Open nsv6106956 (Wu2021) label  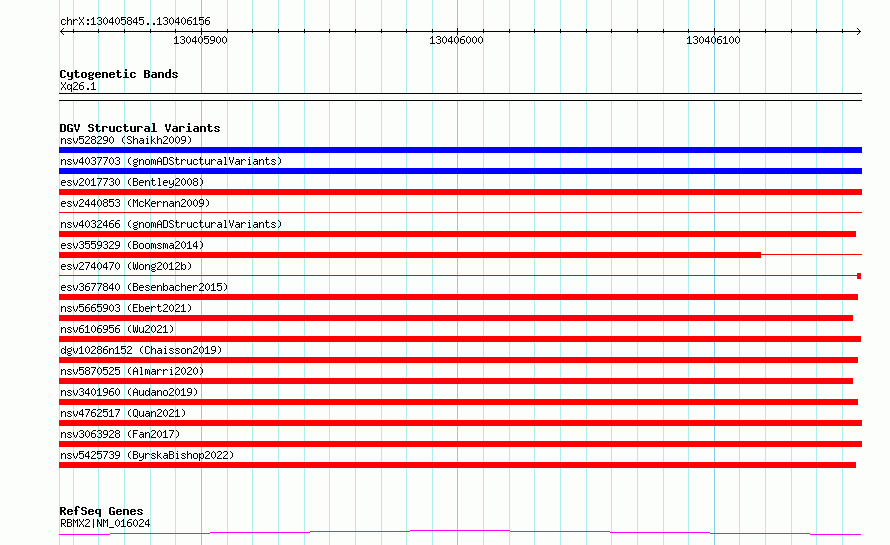pos(117,329)
